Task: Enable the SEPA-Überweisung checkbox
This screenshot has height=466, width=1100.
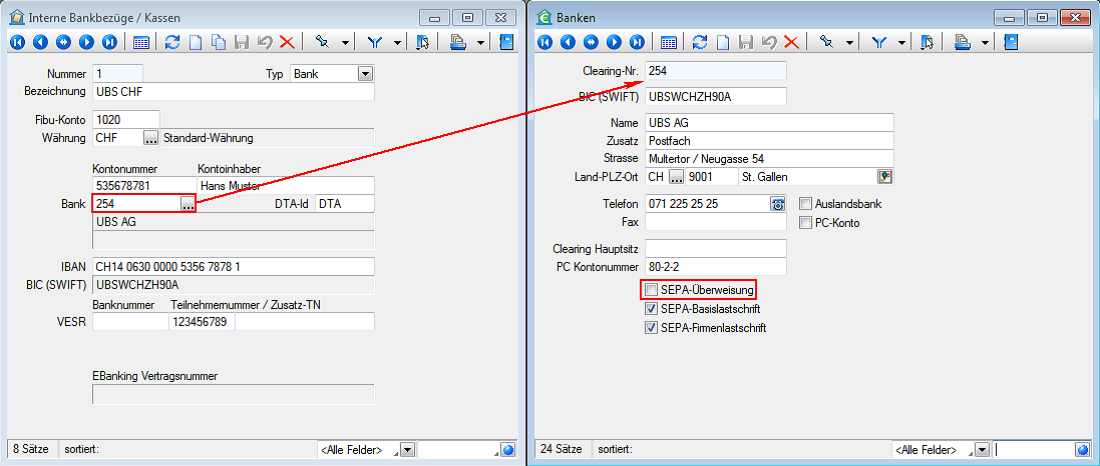Action: click(651, 290)
